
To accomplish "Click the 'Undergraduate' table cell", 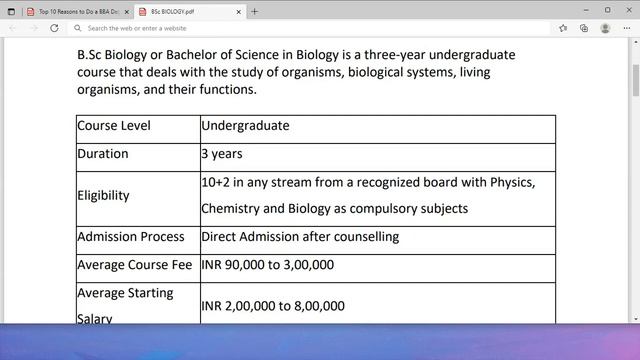I will click(x=378, y=129).
